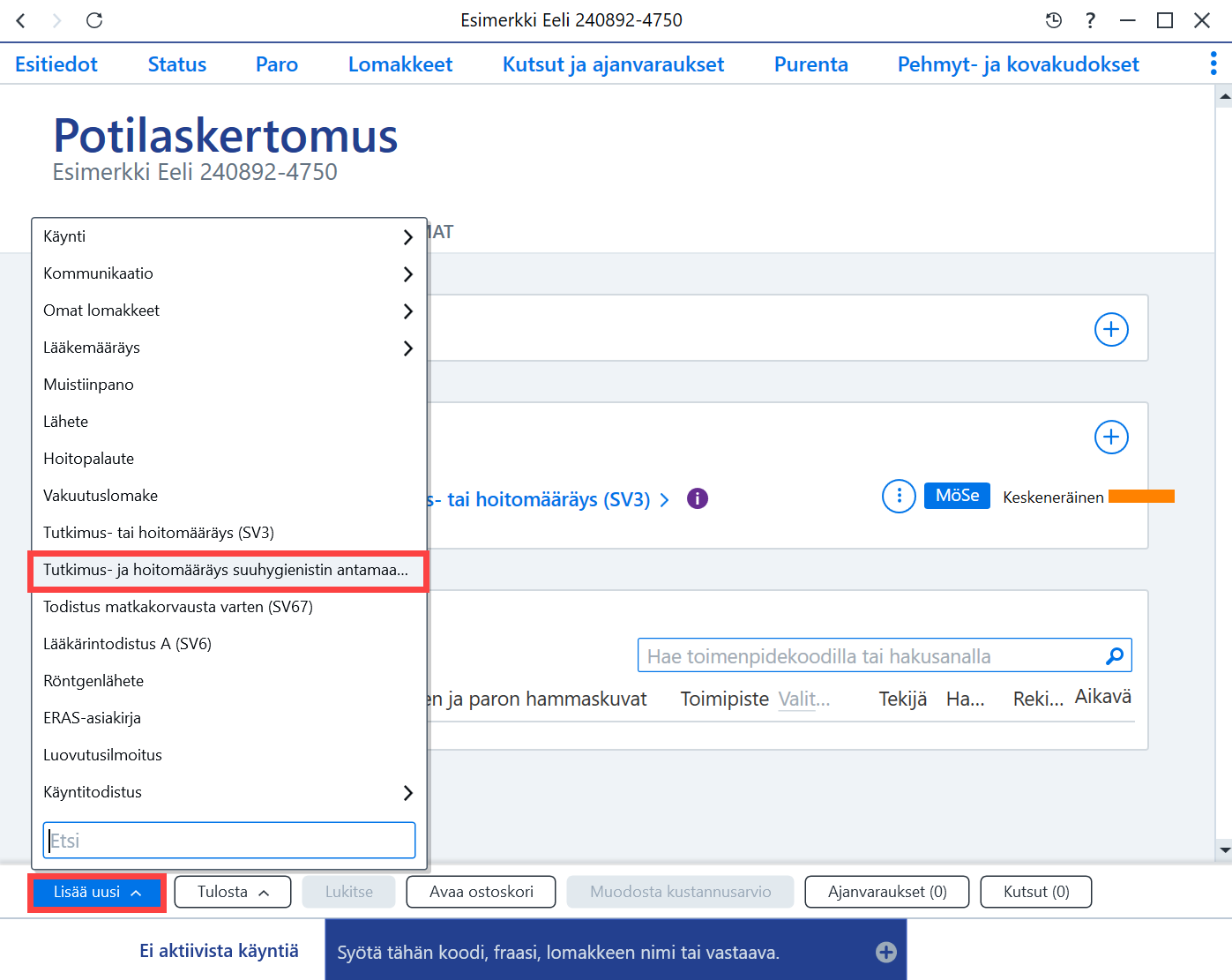Screen dimensions: 1232x980
Task: Click the magnifier icon in procedure search
Action: [1115, 655]
